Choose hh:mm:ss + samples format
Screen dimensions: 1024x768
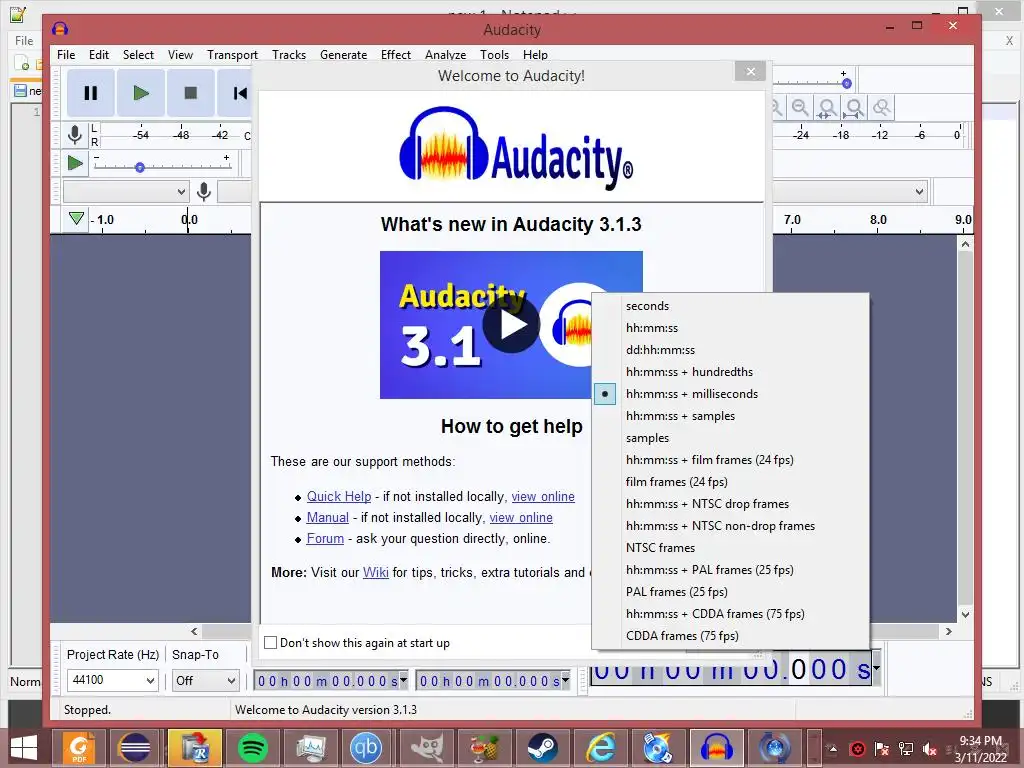pyautogui.click(x=730, y=416)
